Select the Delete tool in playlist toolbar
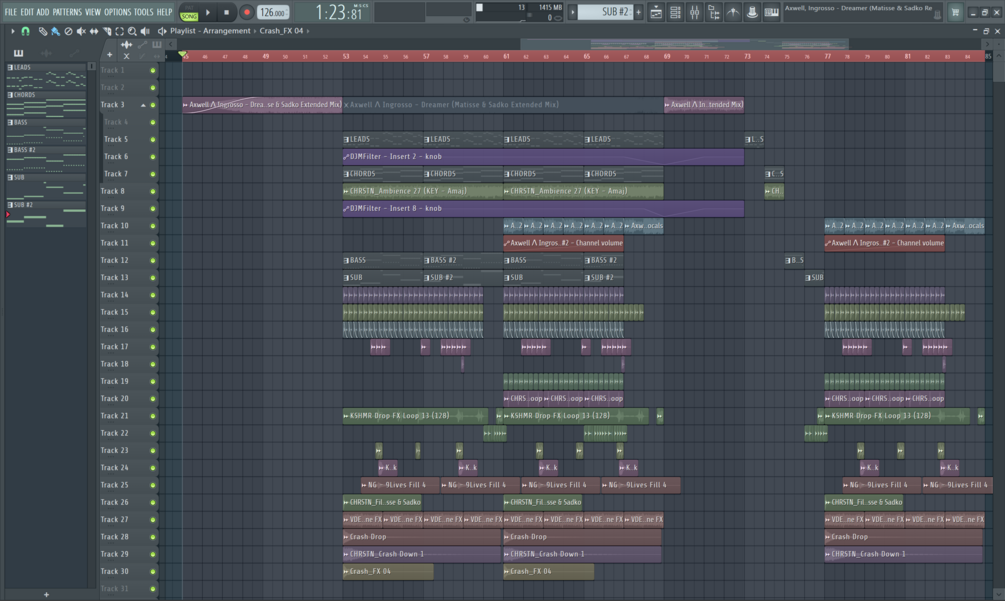This screenshot has height=601, width=1005. [x=68, y=31]
